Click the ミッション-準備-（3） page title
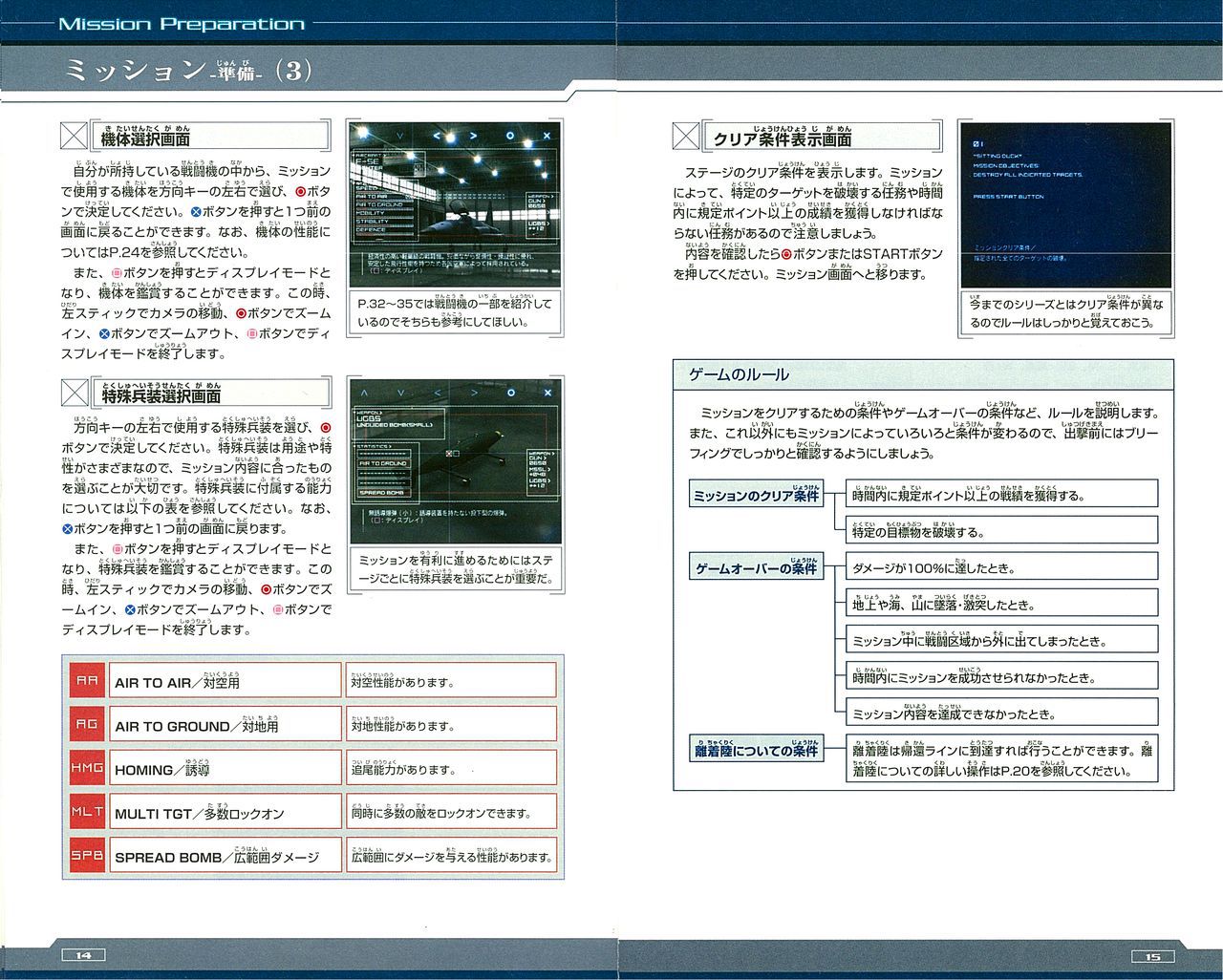Screen dimensions: 1223x980 [187, 72]
